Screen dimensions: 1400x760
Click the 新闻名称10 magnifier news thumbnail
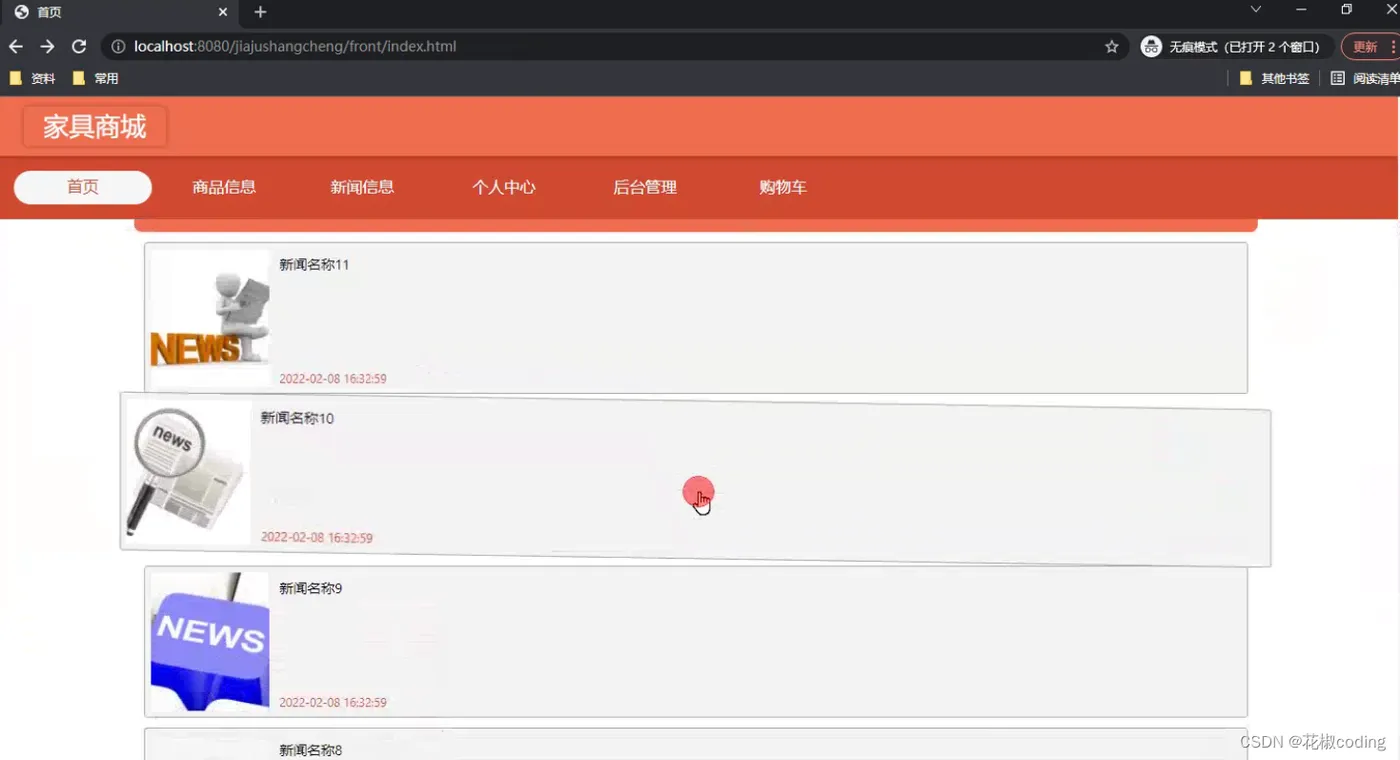click(x=188, y=472)
